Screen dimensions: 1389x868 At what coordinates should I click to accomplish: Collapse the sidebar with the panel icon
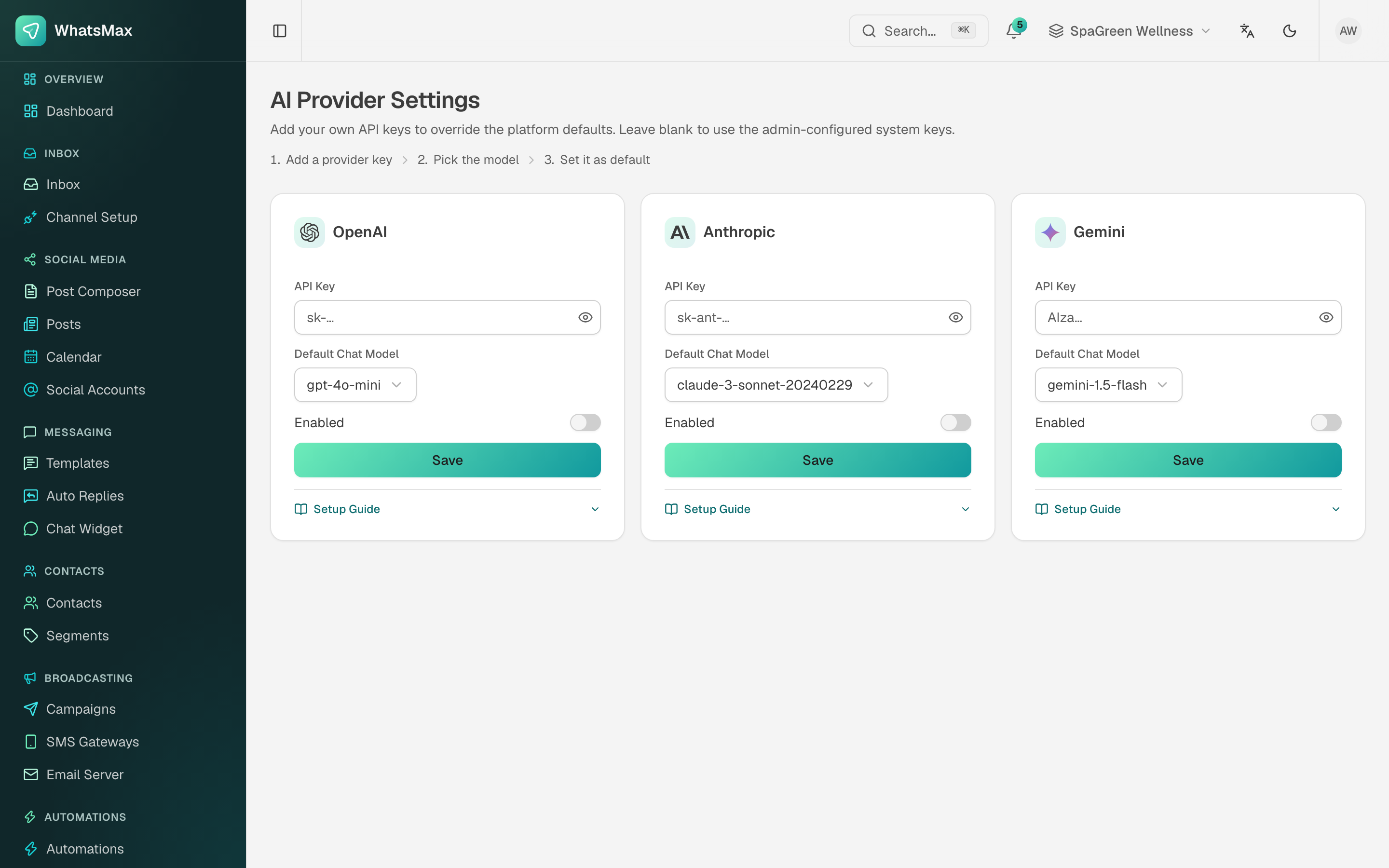tap(280, 31)
